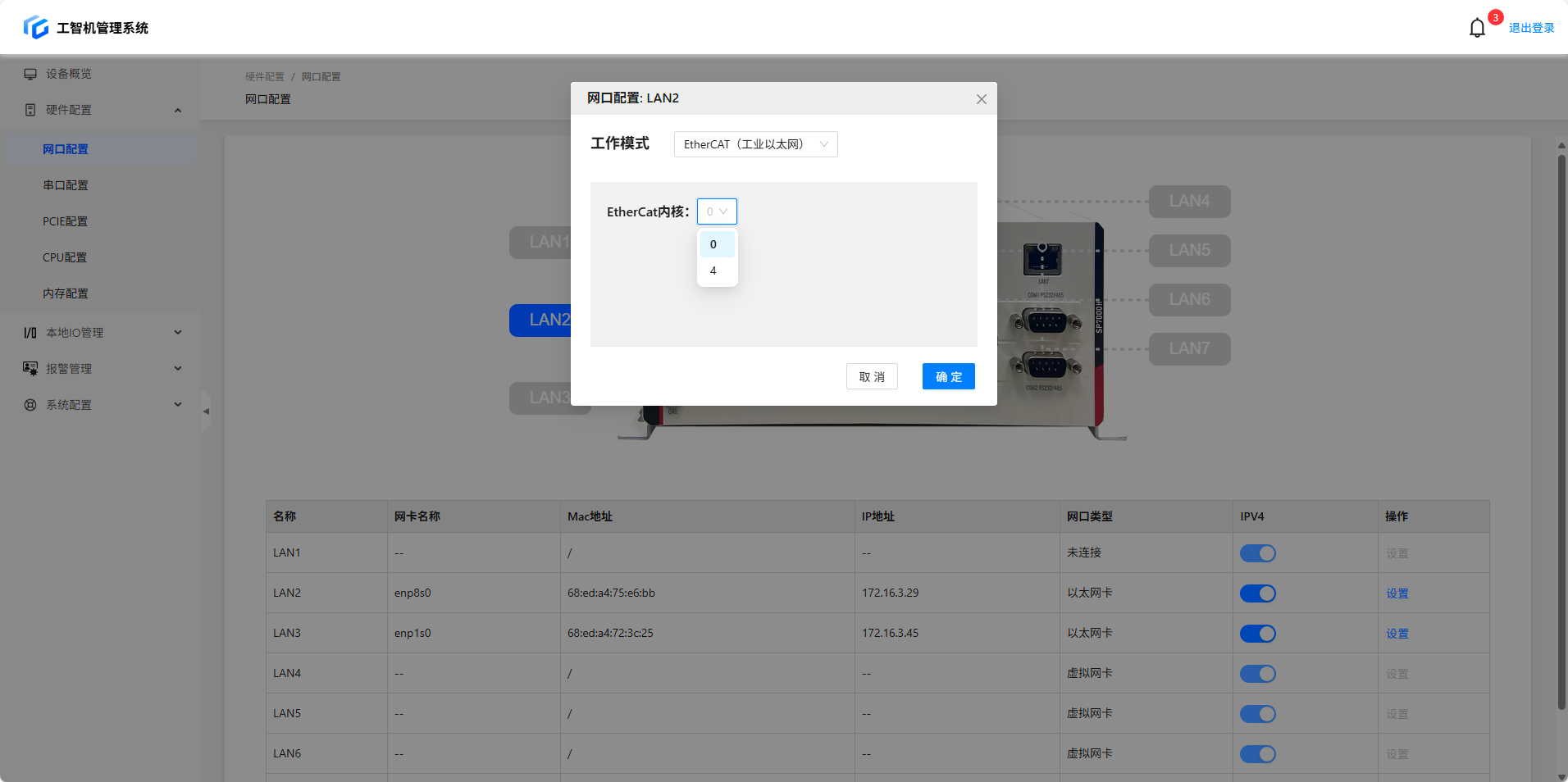Click the system logo icon
This screenshot has height=782, width=1568.
tap(35, 28)
